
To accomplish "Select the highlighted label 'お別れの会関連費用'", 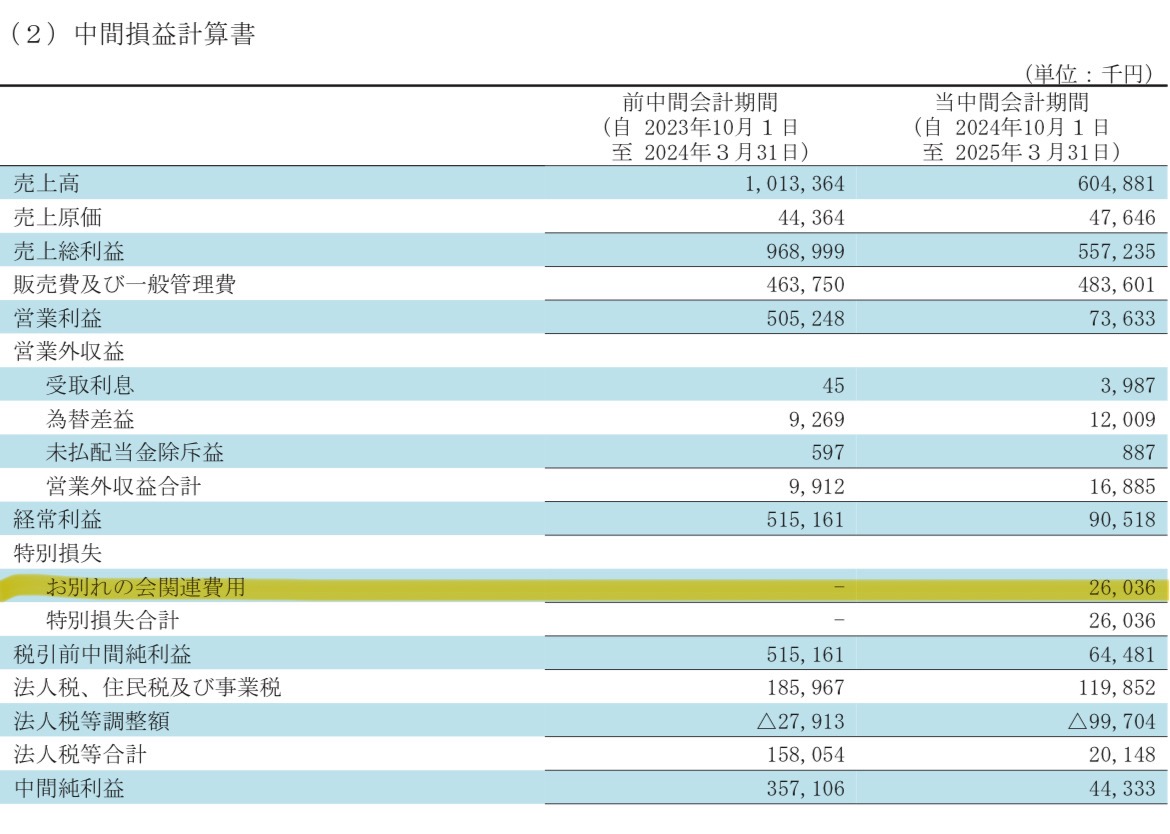I will [146, 587].
